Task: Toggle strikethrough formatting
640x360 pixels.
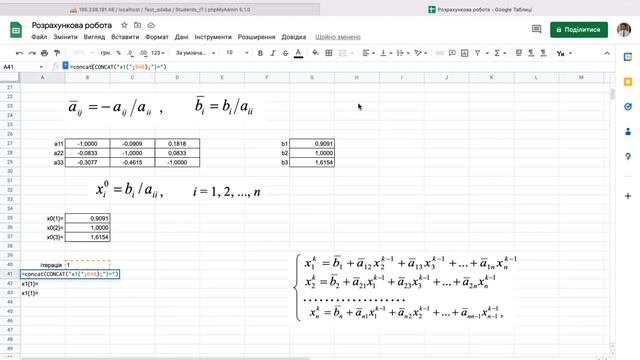Action: tap(285, 53)
